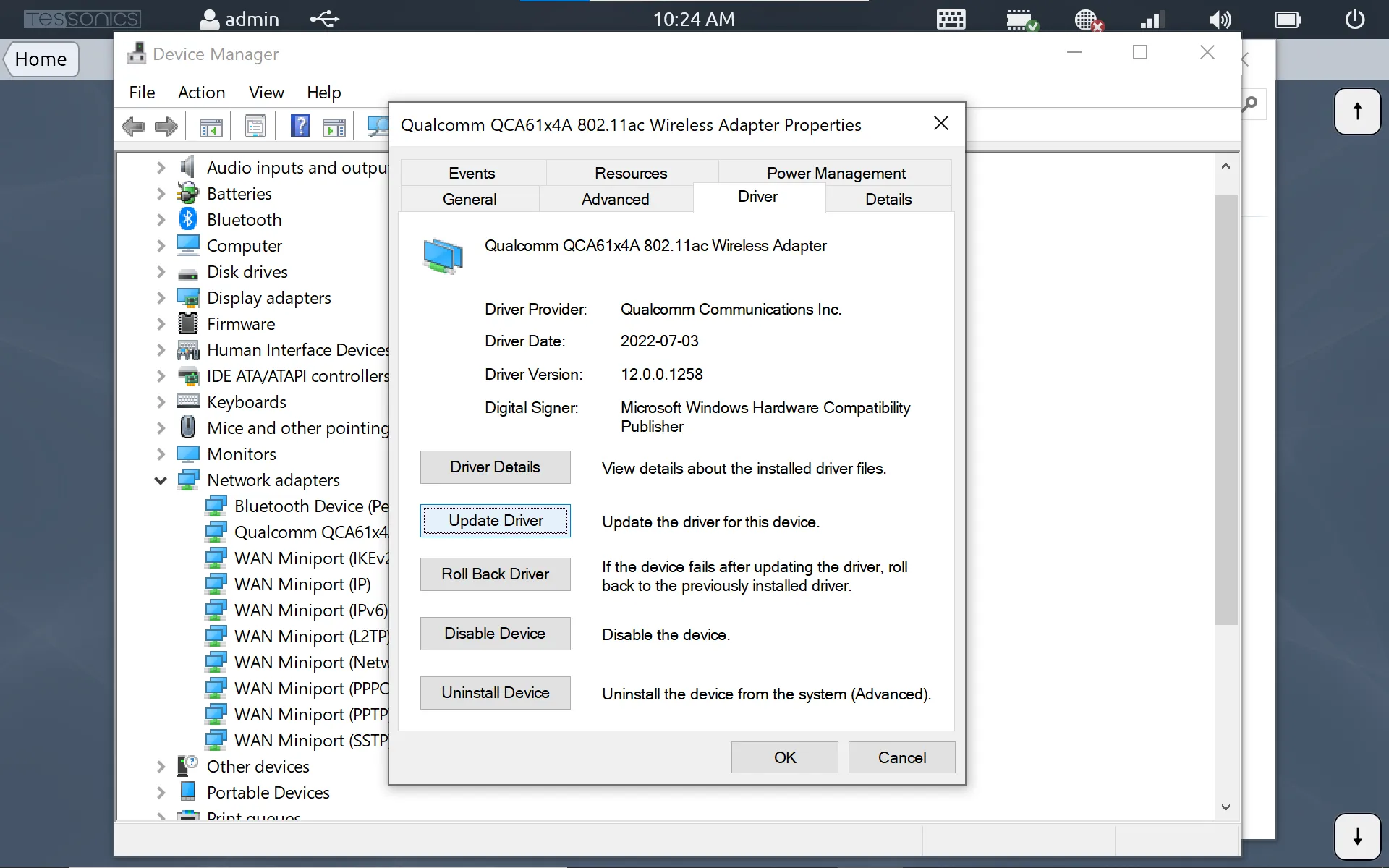Open the volume icon in the system tray
This screenshot has height=868, width=1389.
1220,19
